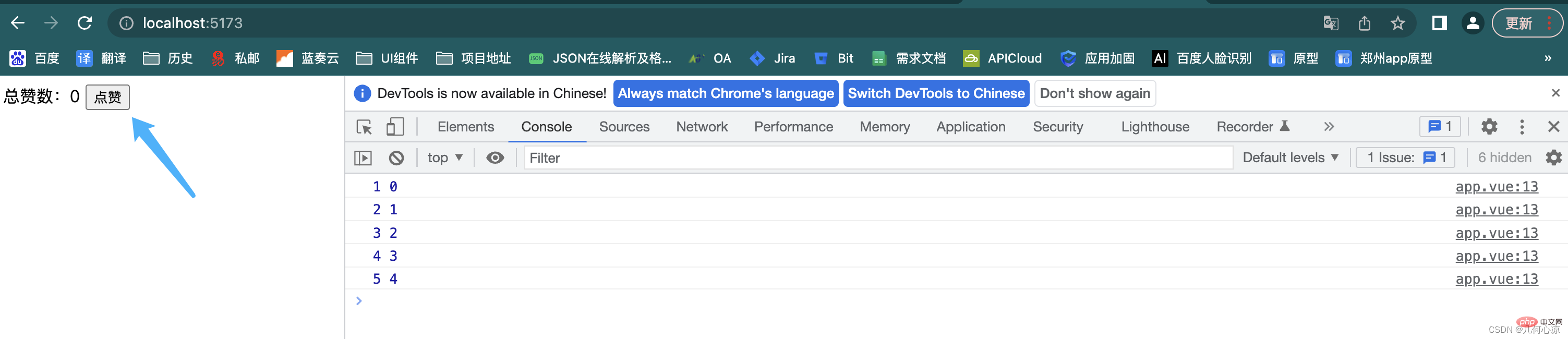Open the 郑州app原型 bookmark
The width and height of the screenshot is (1568, 339).
1383,58
